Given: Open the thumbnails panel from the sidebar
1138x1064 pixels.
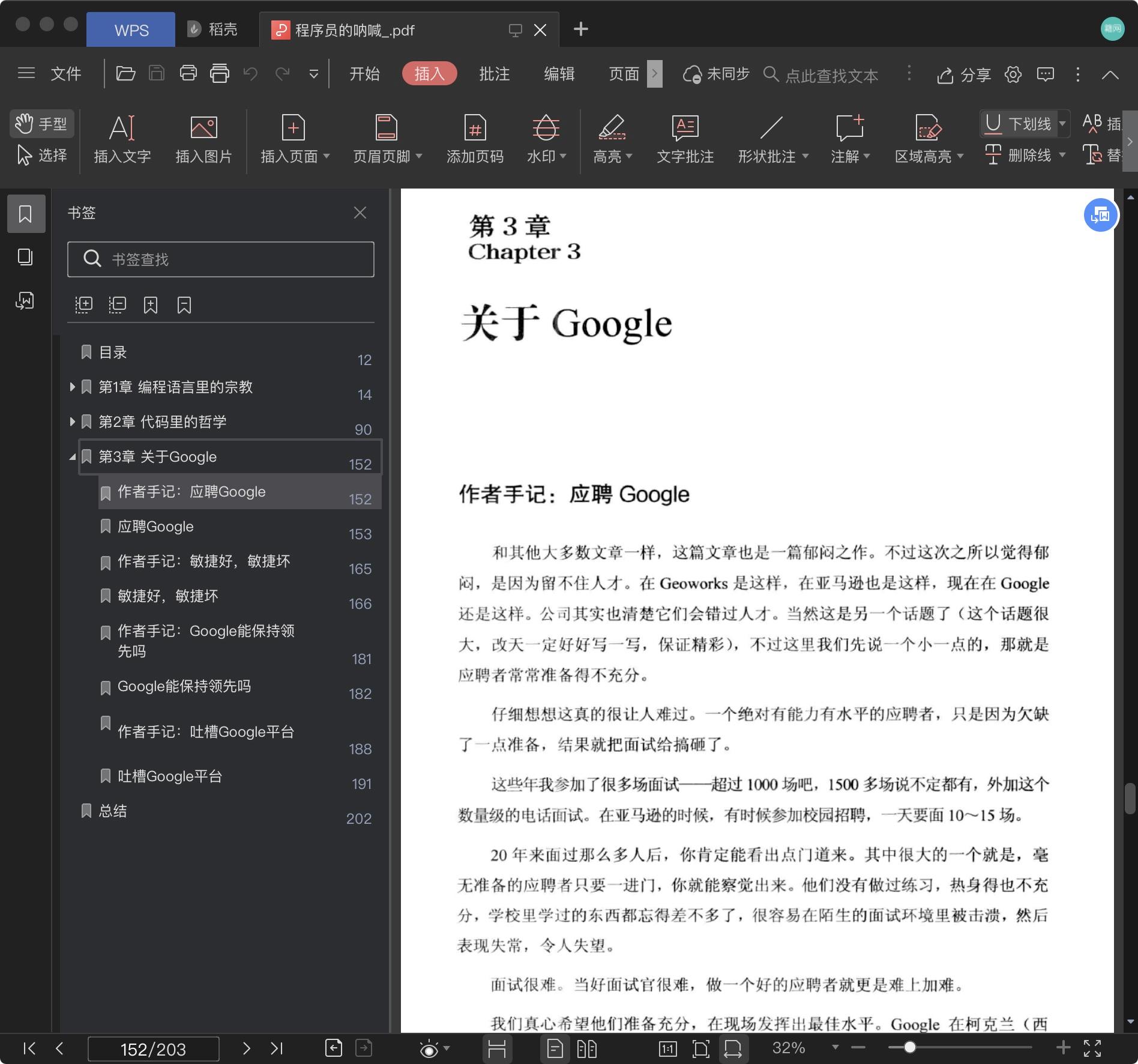Looking at the screenshot, I should click(25, 257).
